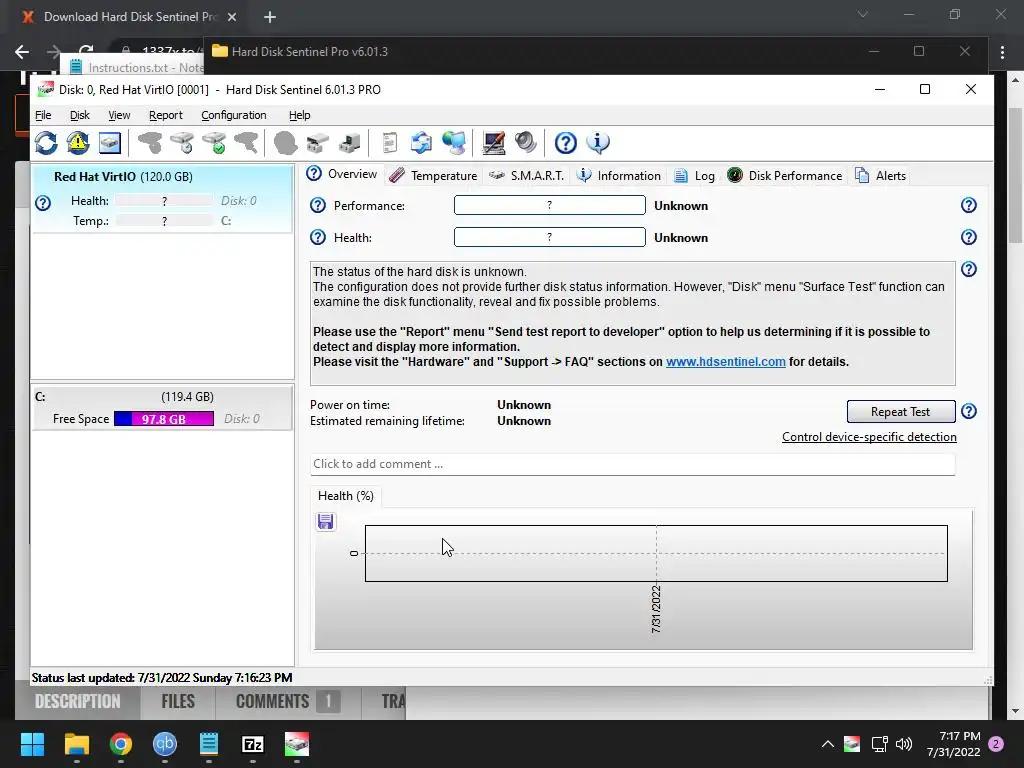Open the www.hdsentinel.com link
1024x768 pixels.
pyautogui.click(x=726, y=362)
